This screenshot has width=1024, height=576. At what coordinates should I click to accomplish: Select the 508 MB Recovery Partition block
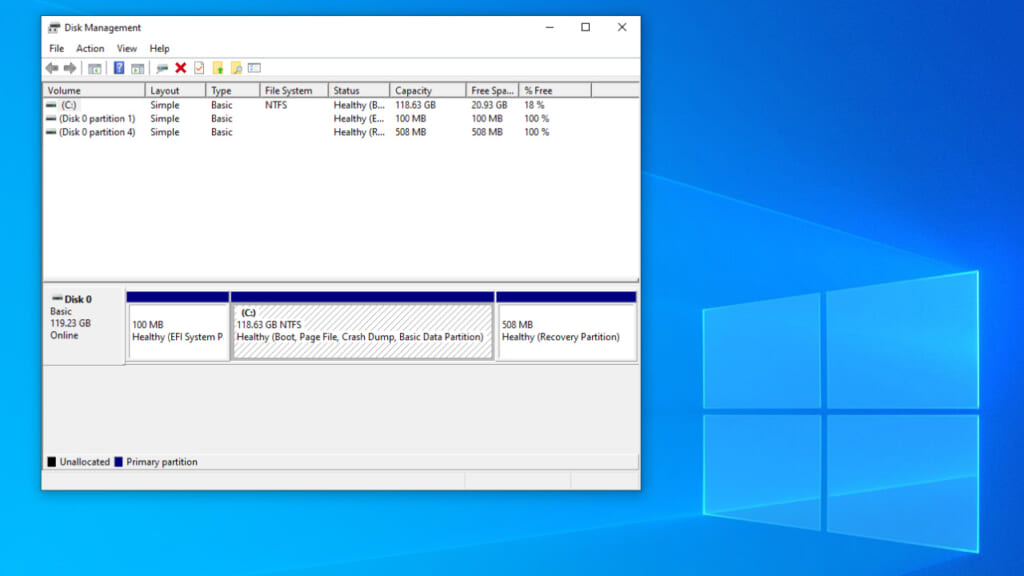coord(566,326)
